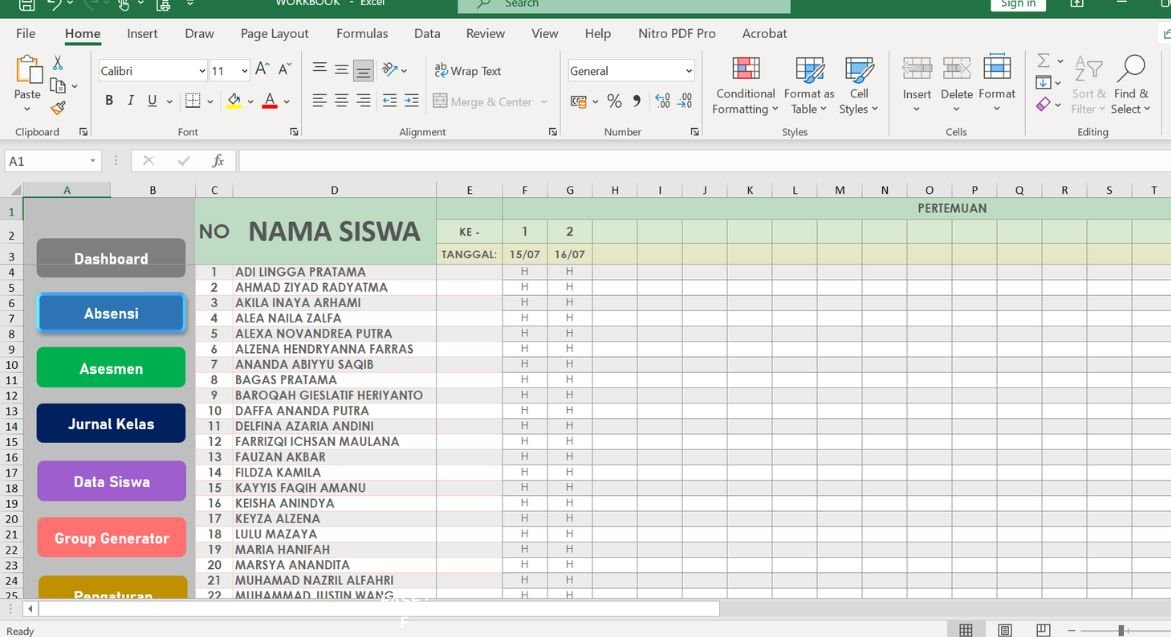Select column D header
Image resolution: width=1171 pixels, height=637 pixels.
[x=335, y=190]
